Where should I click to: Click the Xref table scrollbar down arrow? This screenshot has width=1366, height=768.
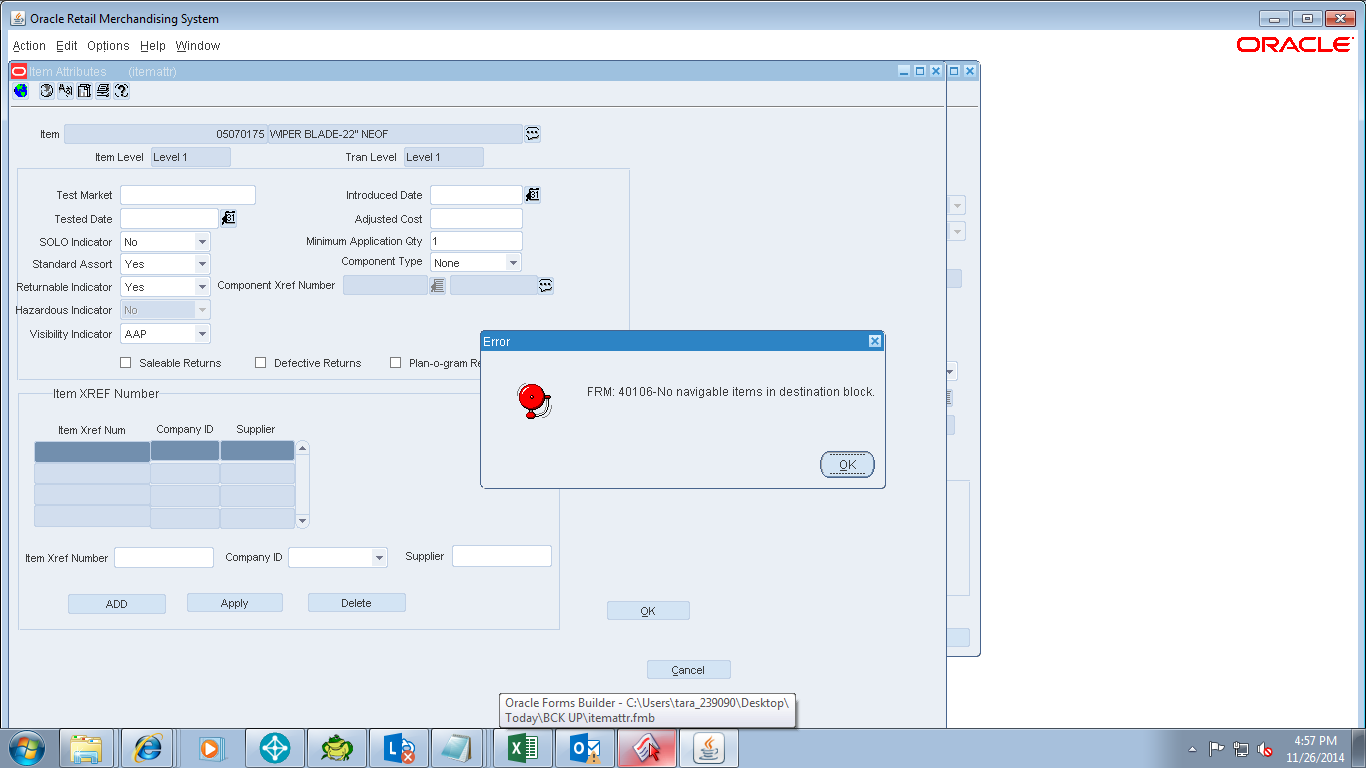click(303, 521)
